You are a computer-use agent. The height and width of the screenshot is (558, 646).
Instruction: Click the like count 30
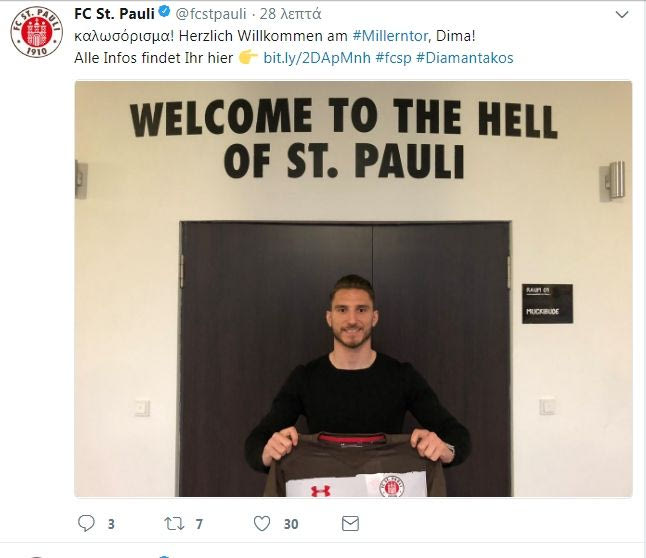click(x=291, y=524)
